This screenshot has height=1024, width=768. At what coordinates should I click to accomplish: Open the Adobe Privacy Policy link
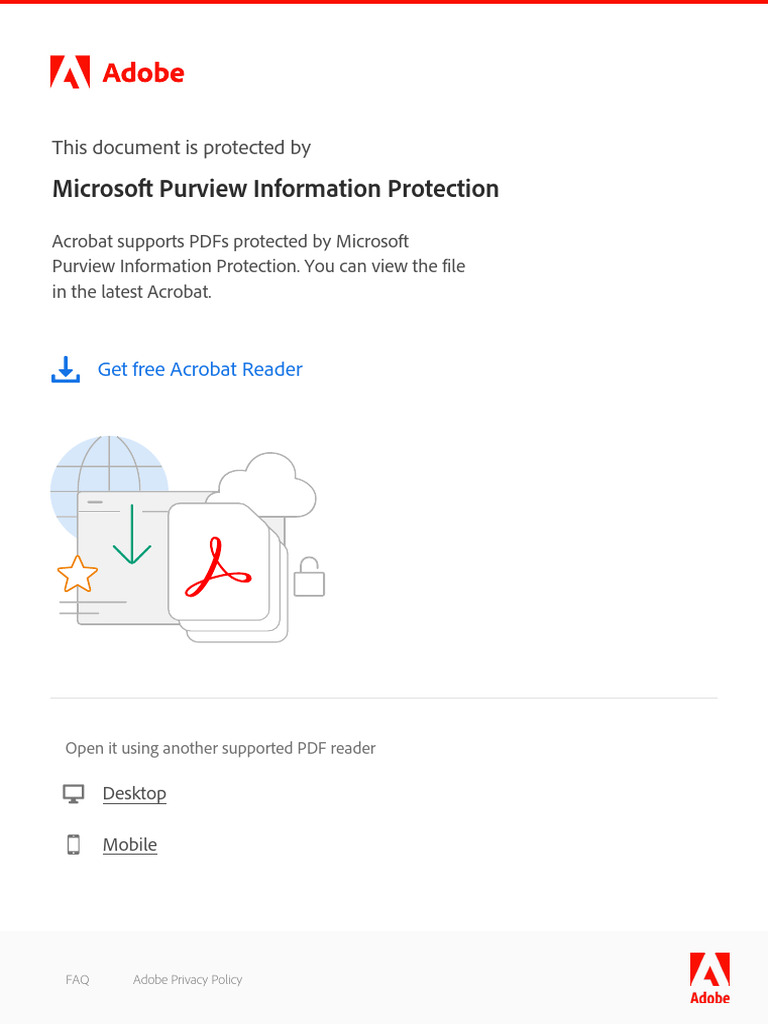tap(187, 980)
